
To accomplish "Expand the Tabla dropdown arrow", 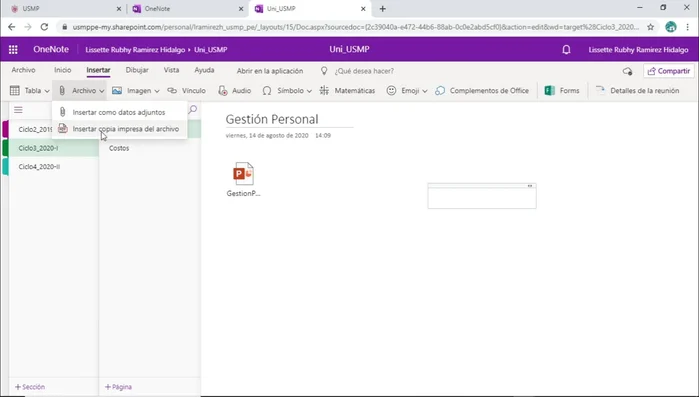I will tap(47, 91).
